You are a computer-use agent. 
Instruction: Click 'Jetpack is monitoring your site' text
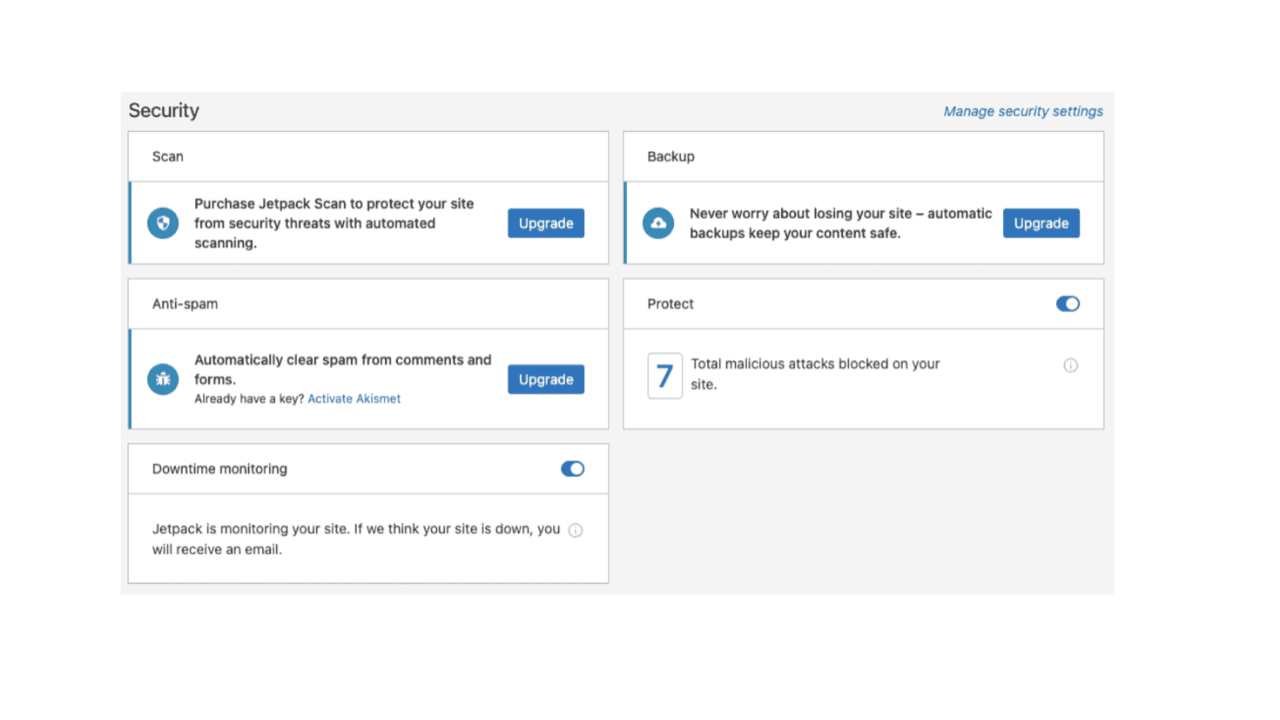(x=356, y=539)
